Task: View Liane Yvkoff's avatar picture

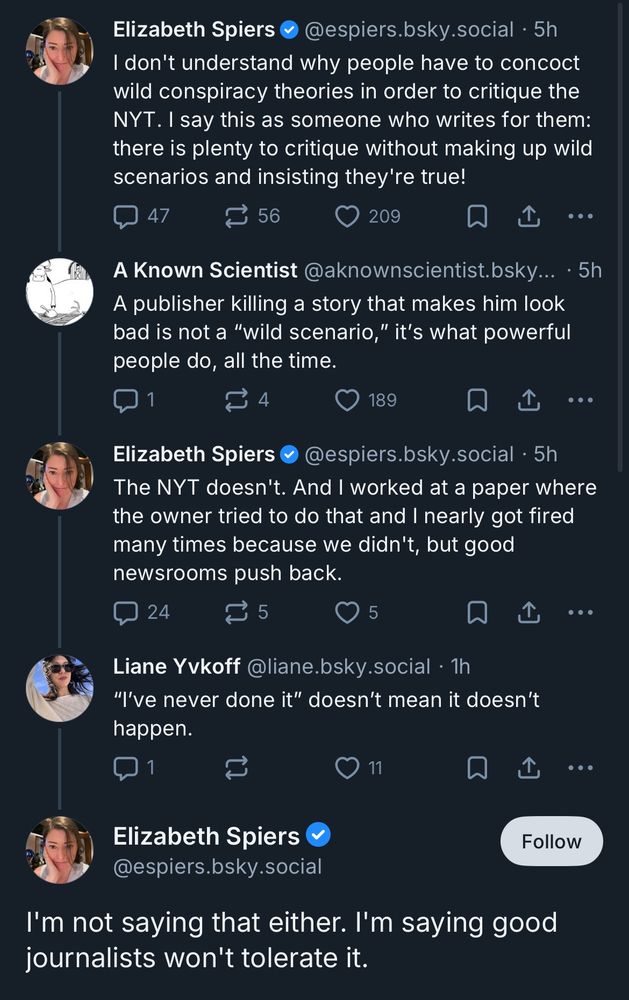Action: 59,688
